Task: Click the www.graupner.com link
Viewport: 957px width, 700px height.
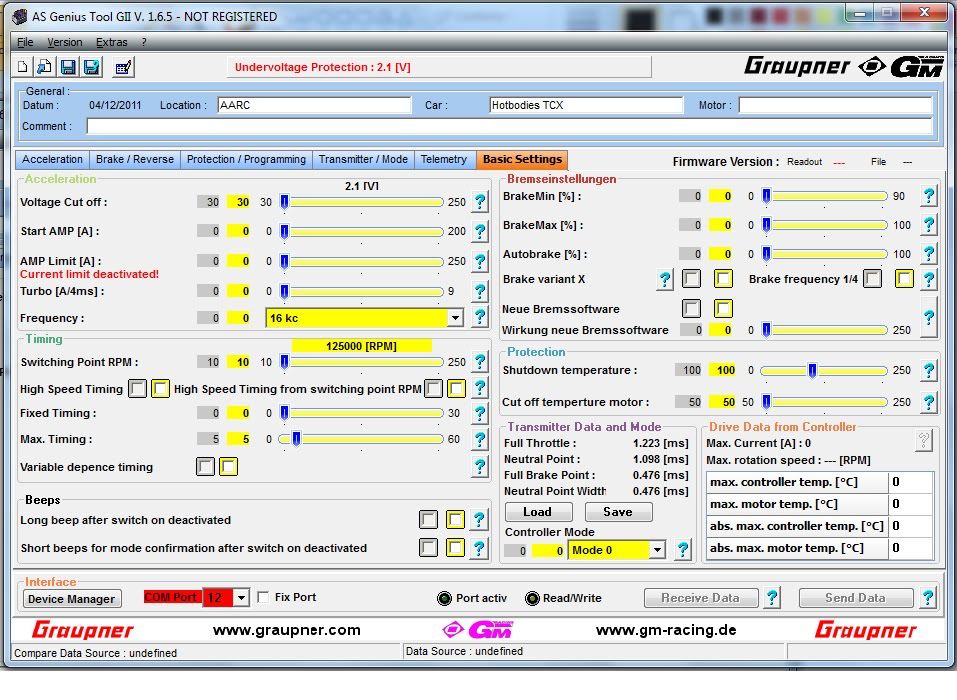Action: pos(287,630)
